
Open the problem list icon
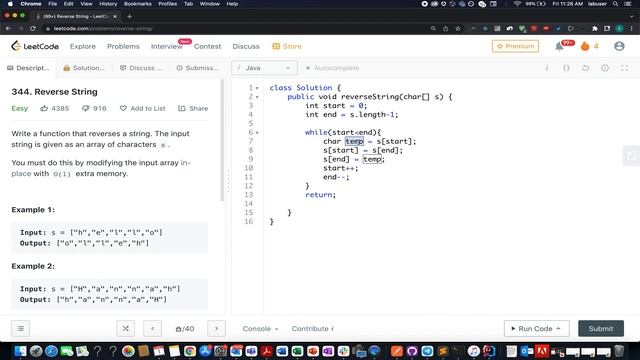point(20,328)
